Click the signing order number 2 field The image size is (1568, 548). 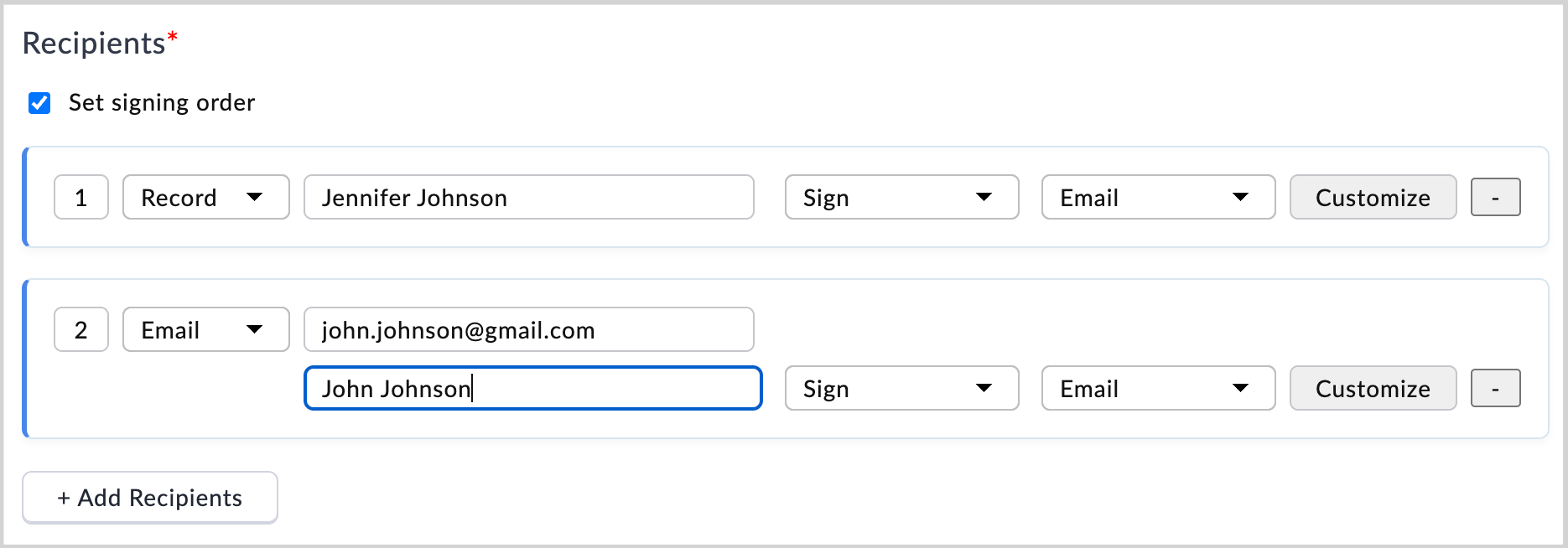tap(81, 330)
